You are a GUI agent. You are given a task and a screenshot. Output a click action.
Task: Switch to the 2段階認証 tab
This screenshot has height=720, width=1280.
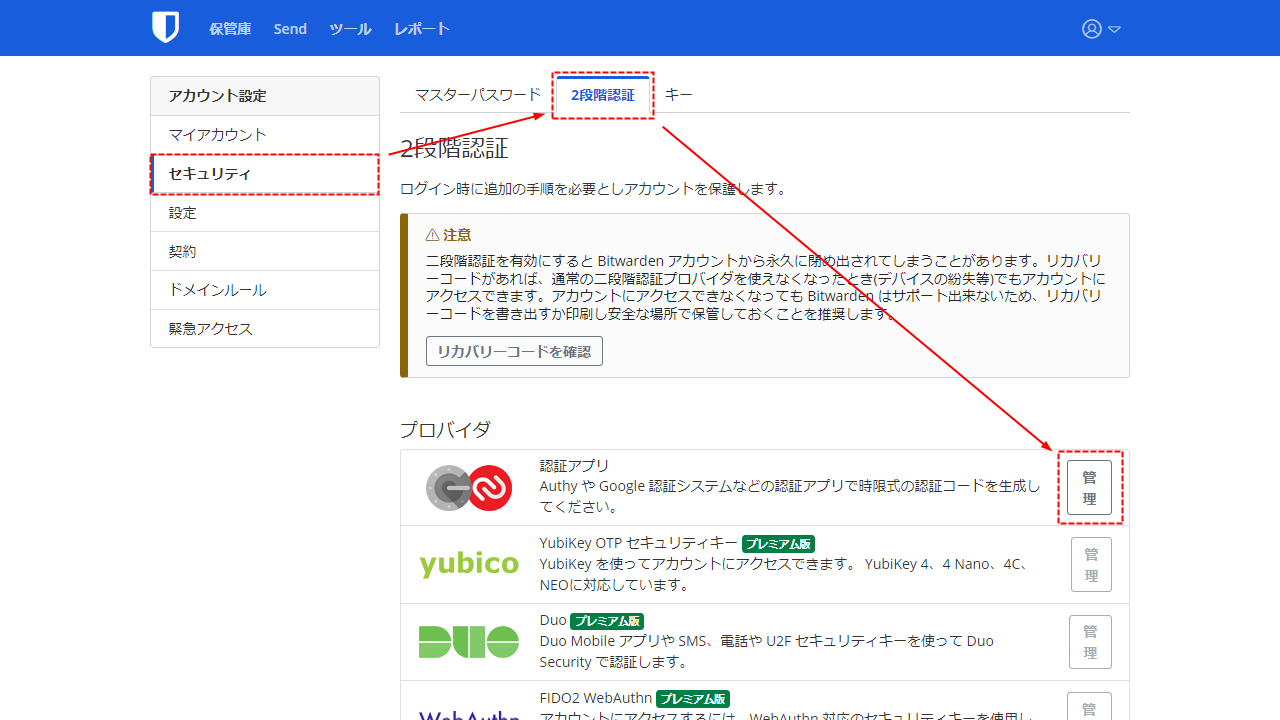coord(603,95)
